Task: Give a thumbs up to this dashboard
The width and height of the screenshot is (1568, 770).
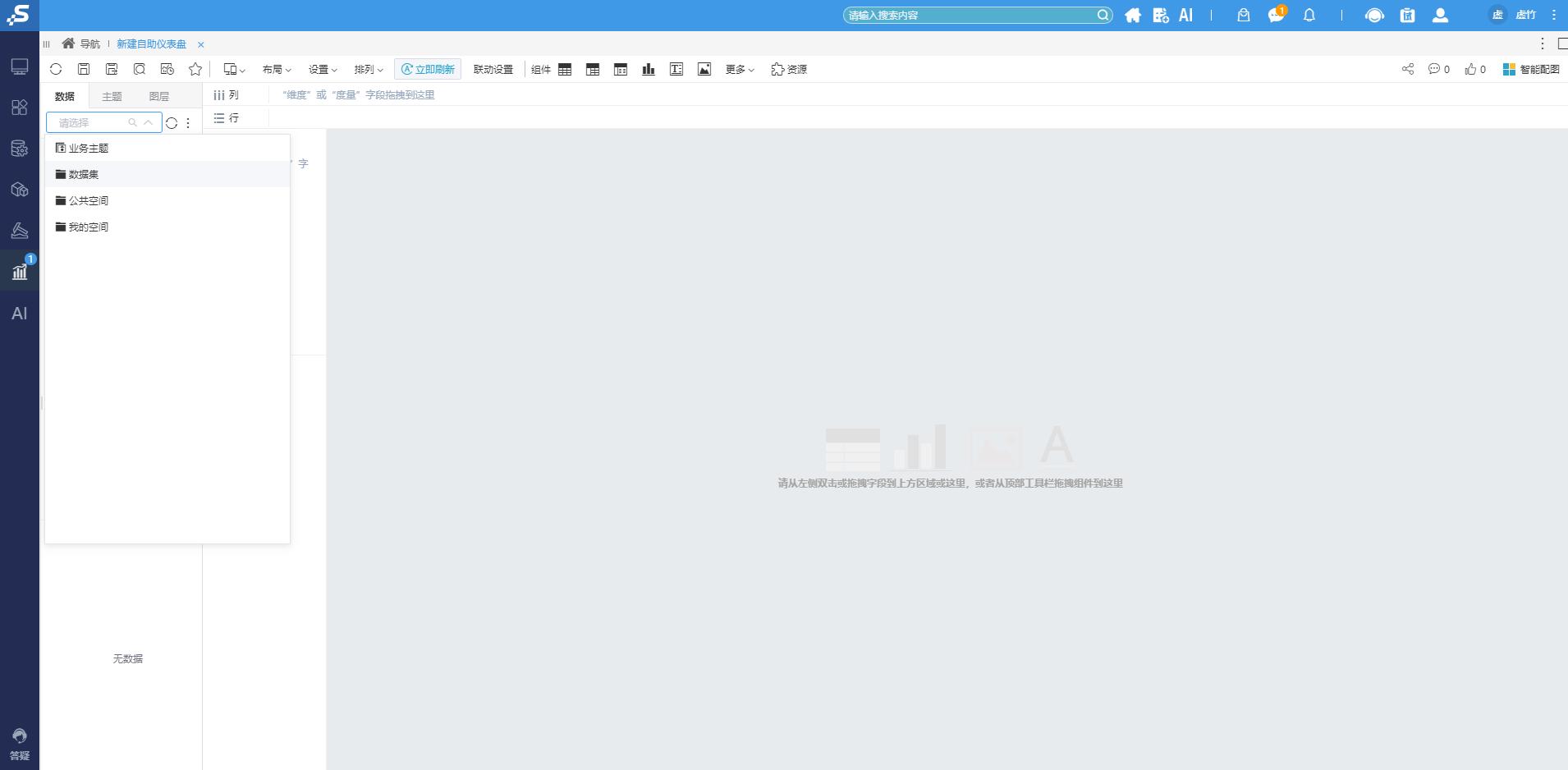Action: pos(1469,70)
